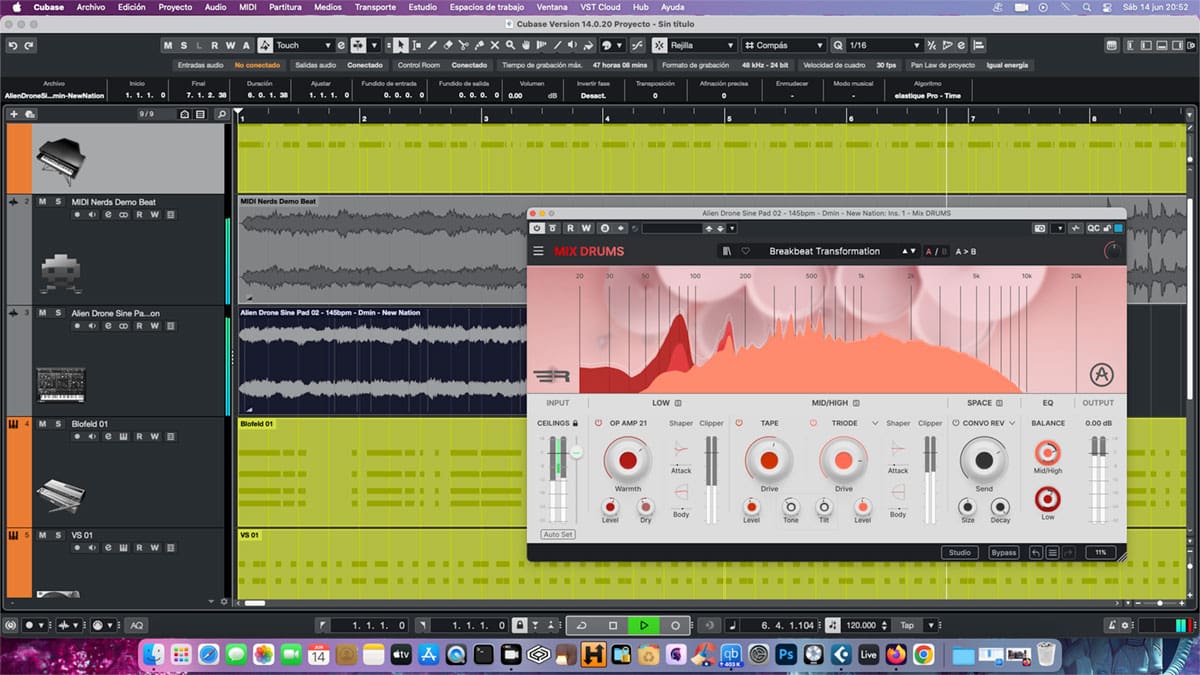The width and height of the screenshot is (1200, 675).
Task: Open Firefox from the Dock
Action: point(896,655)
